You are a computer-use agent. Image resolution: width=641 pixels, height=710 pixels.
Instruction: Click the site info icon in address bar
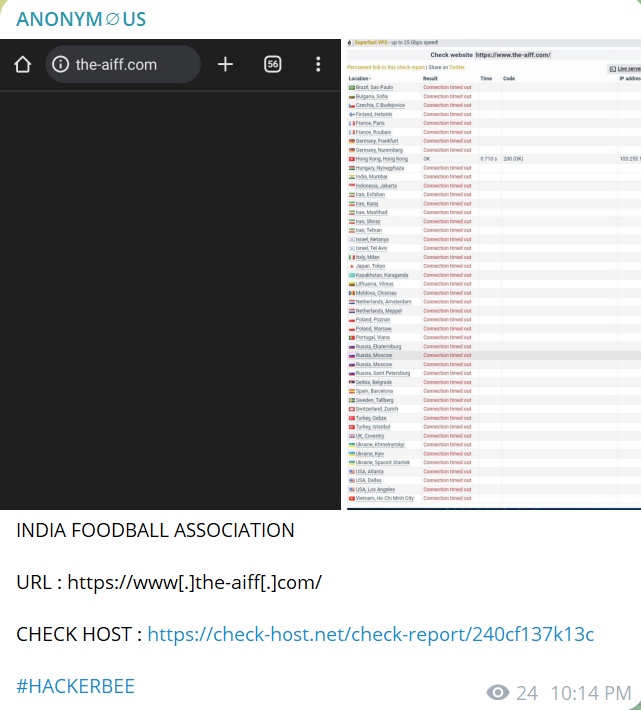click(62, 64)
